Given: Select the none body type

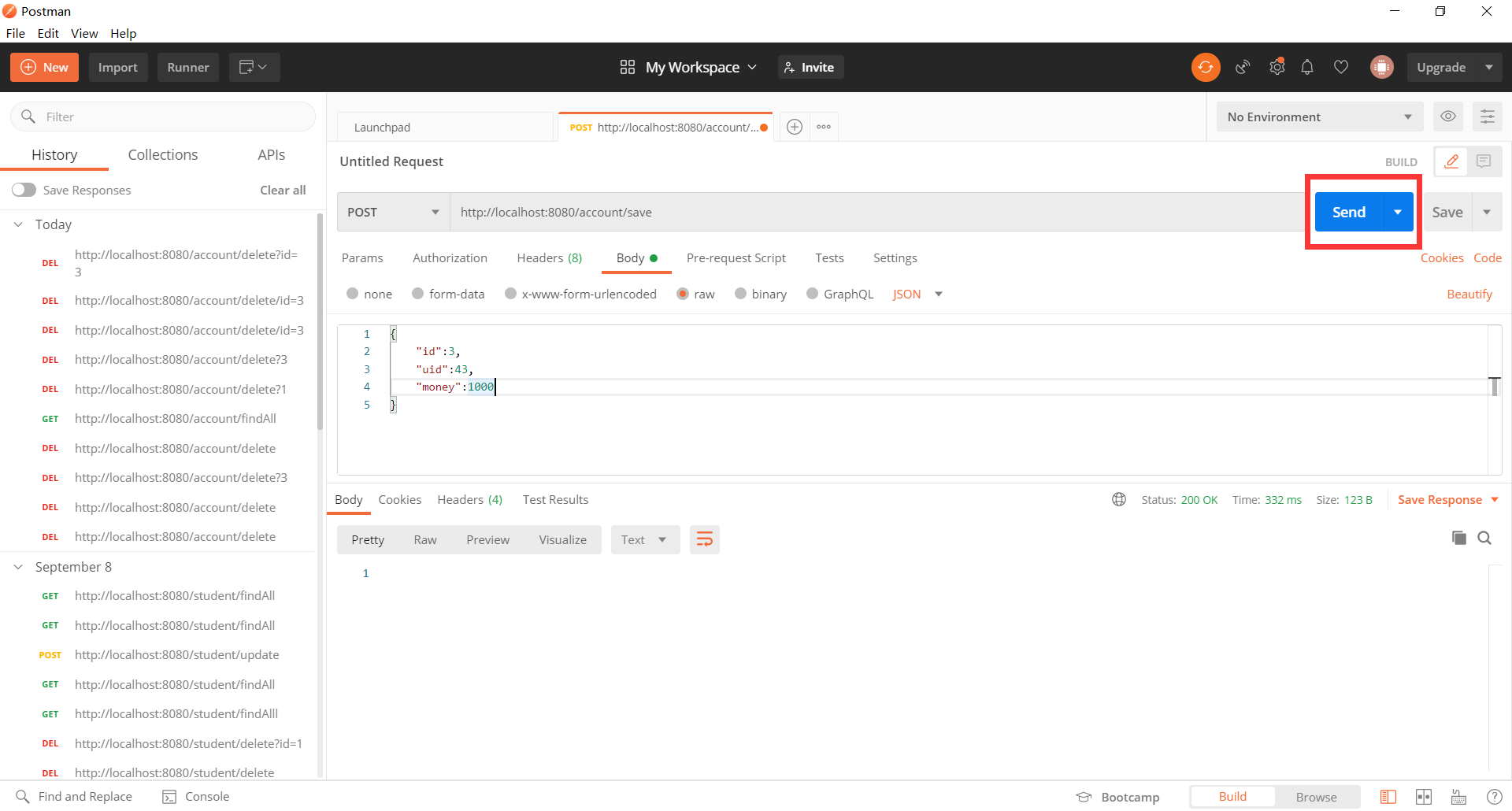Looking at the screenshot, I should (353, 294).
